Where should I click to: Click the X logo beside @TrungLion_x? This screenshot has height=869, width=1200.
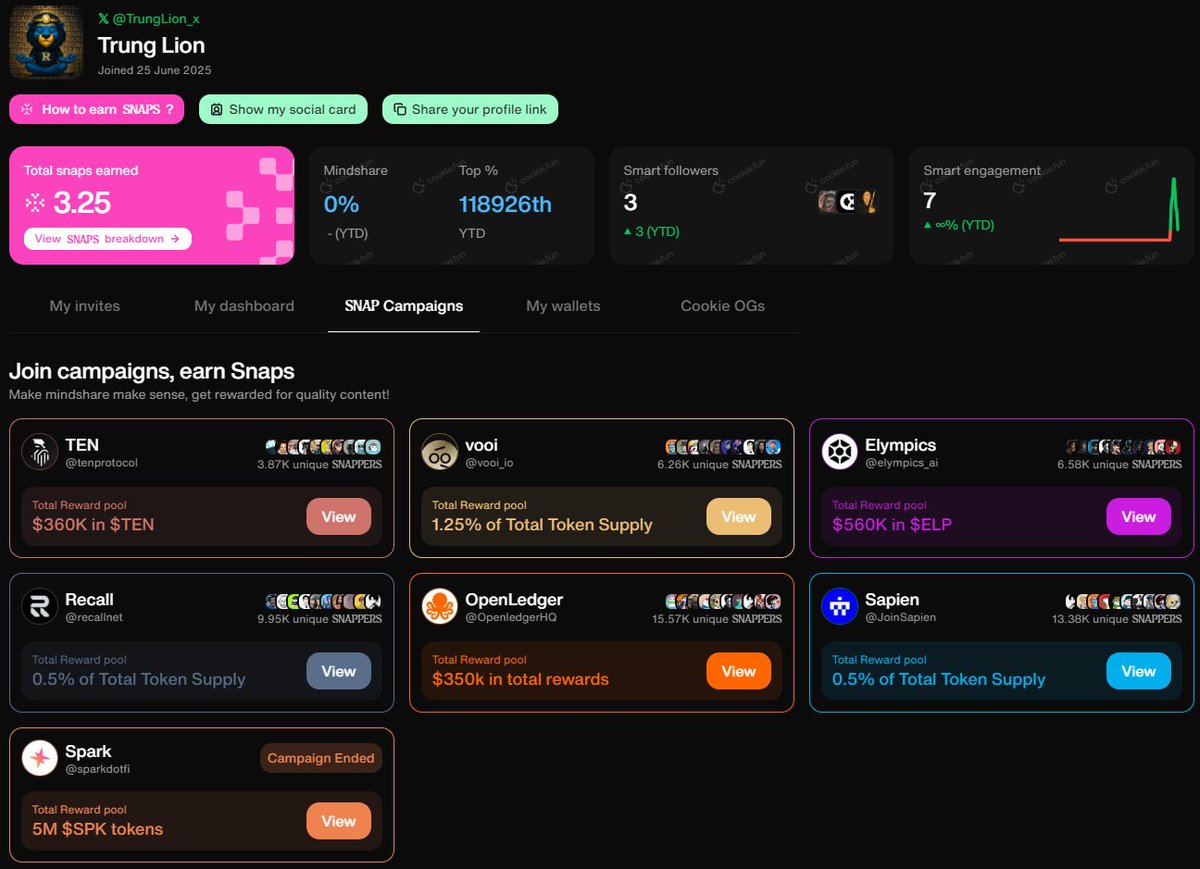[103, 19]
